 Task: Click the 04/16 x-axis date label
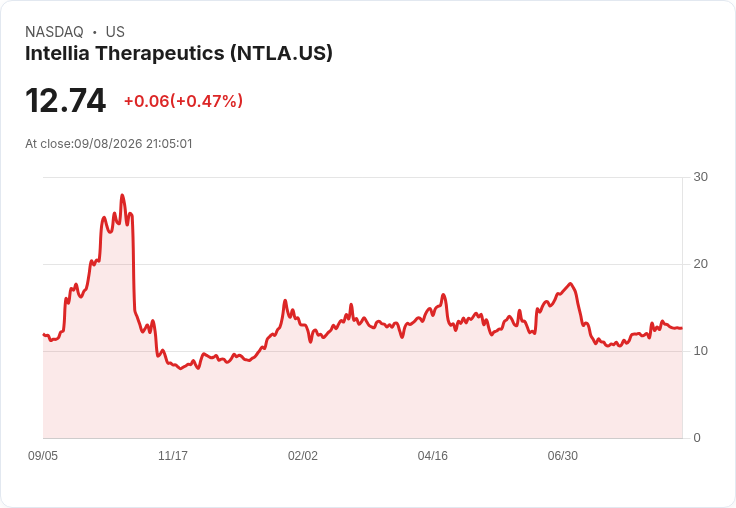(433, 455)
